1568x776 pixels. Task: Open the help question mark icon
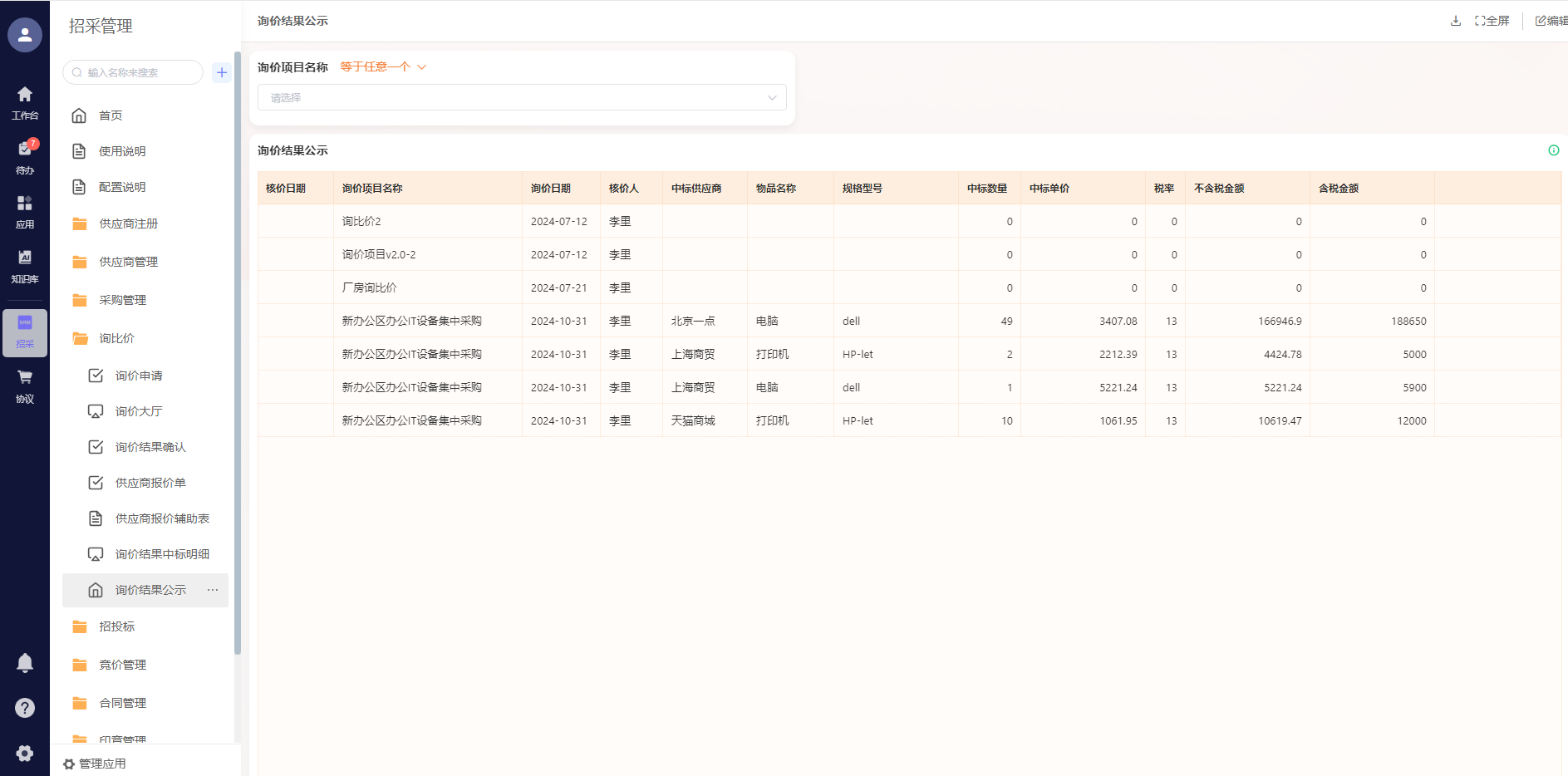pyautogui.click(x=25, y=708)
